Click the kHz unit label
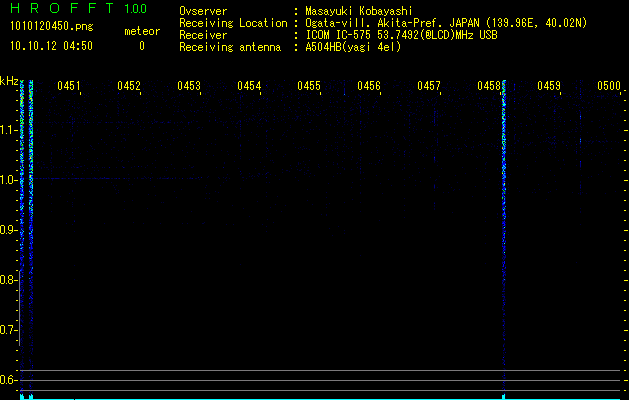Screen dimensions: 629x400 9,81
